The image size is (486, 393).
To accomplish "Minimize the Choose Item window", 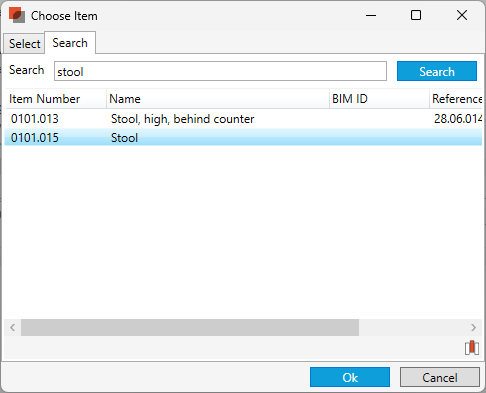I will [371, 15].
